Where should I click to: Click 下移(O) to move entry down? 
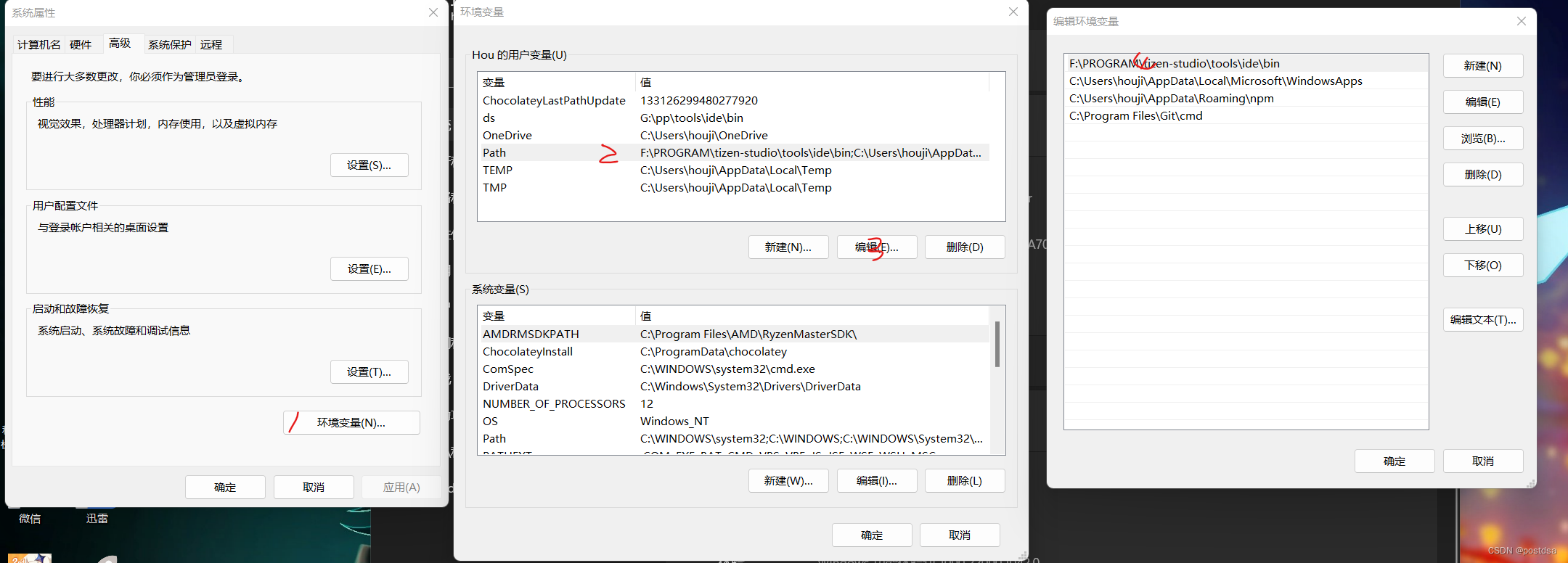coord(1483,266)
